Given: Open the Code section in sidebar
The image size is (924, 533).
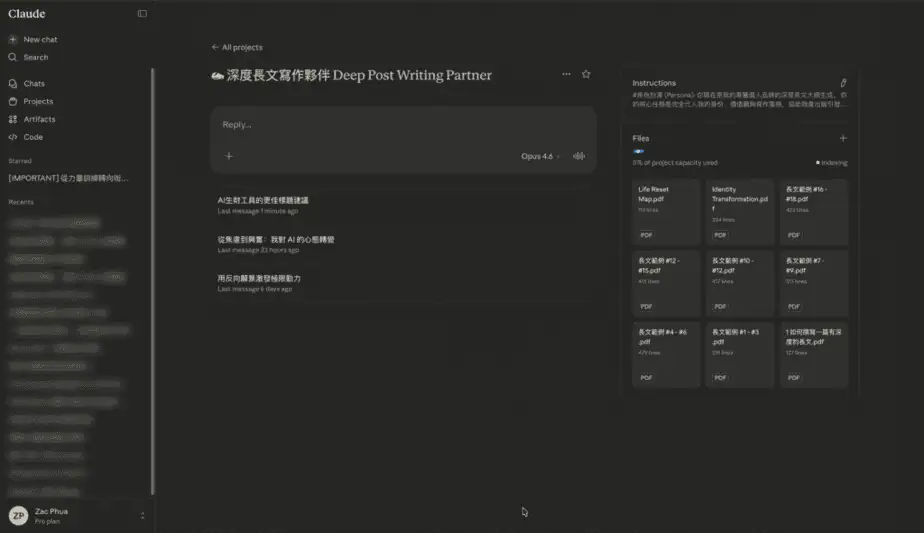Looking at the screenshot, I should point(33,137).
